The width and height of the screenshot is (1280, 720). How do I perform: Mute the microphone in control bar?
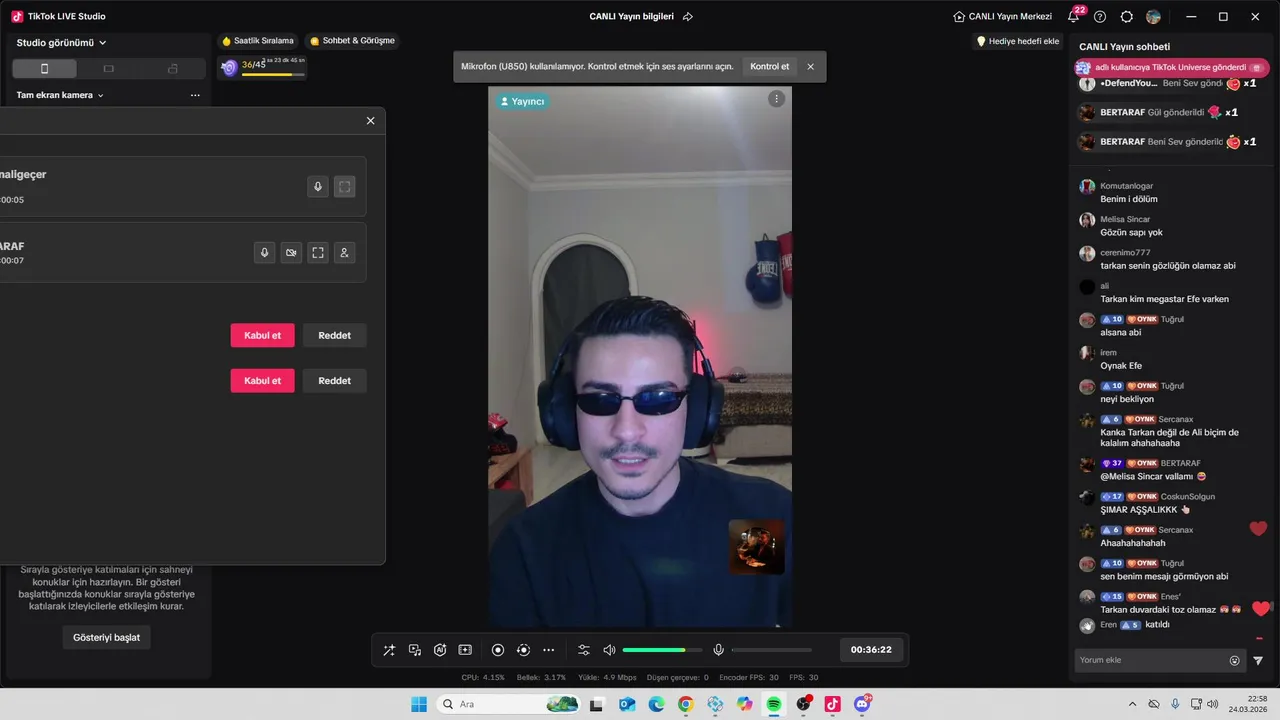pos(718,650)
